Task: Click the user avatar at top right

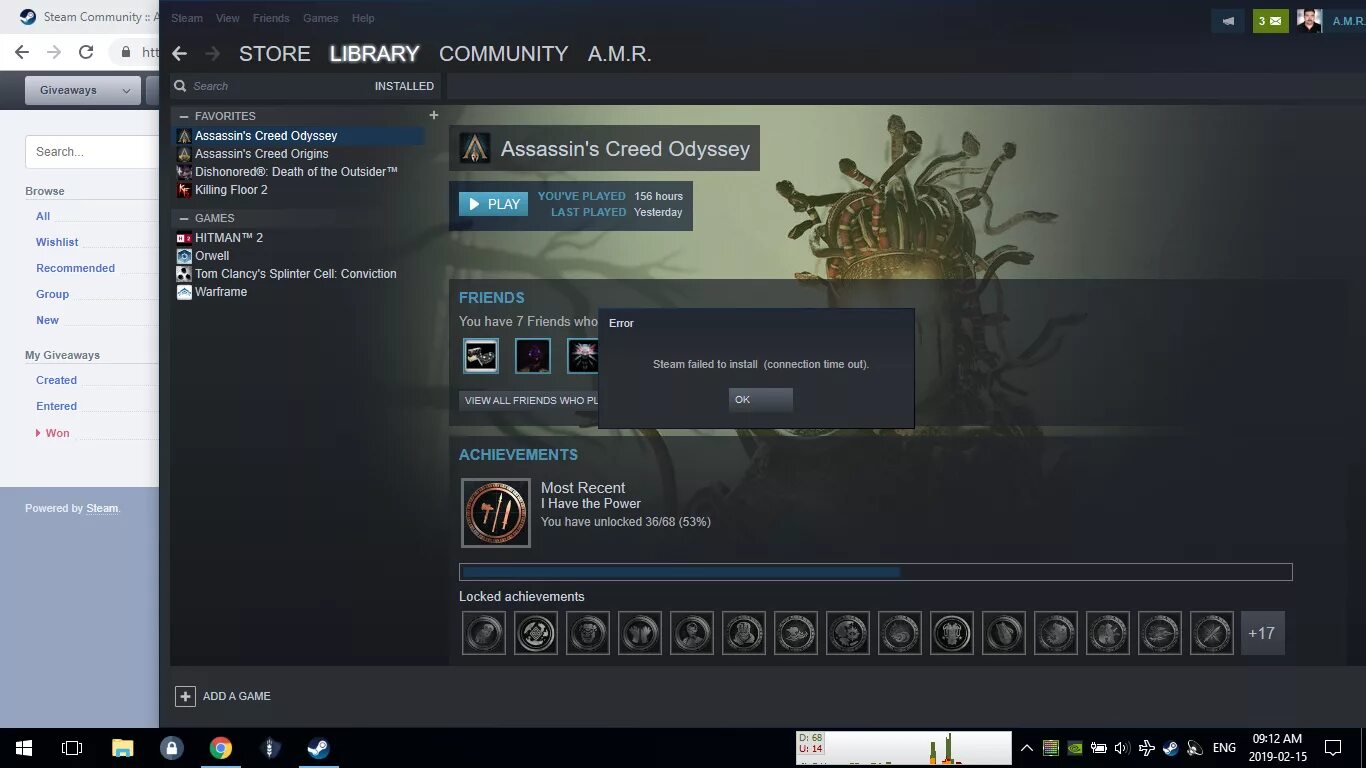Action: tap(1309, 20)
